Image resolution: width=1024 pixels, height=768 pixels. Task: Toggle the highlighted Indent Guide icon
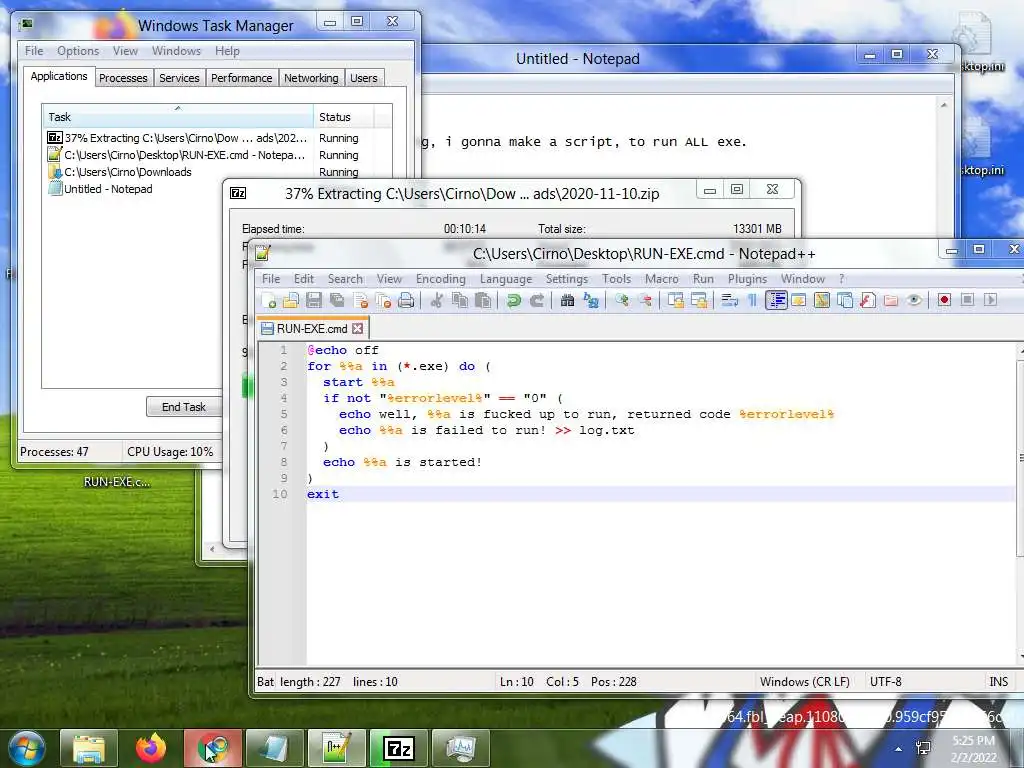click(776, 300)
